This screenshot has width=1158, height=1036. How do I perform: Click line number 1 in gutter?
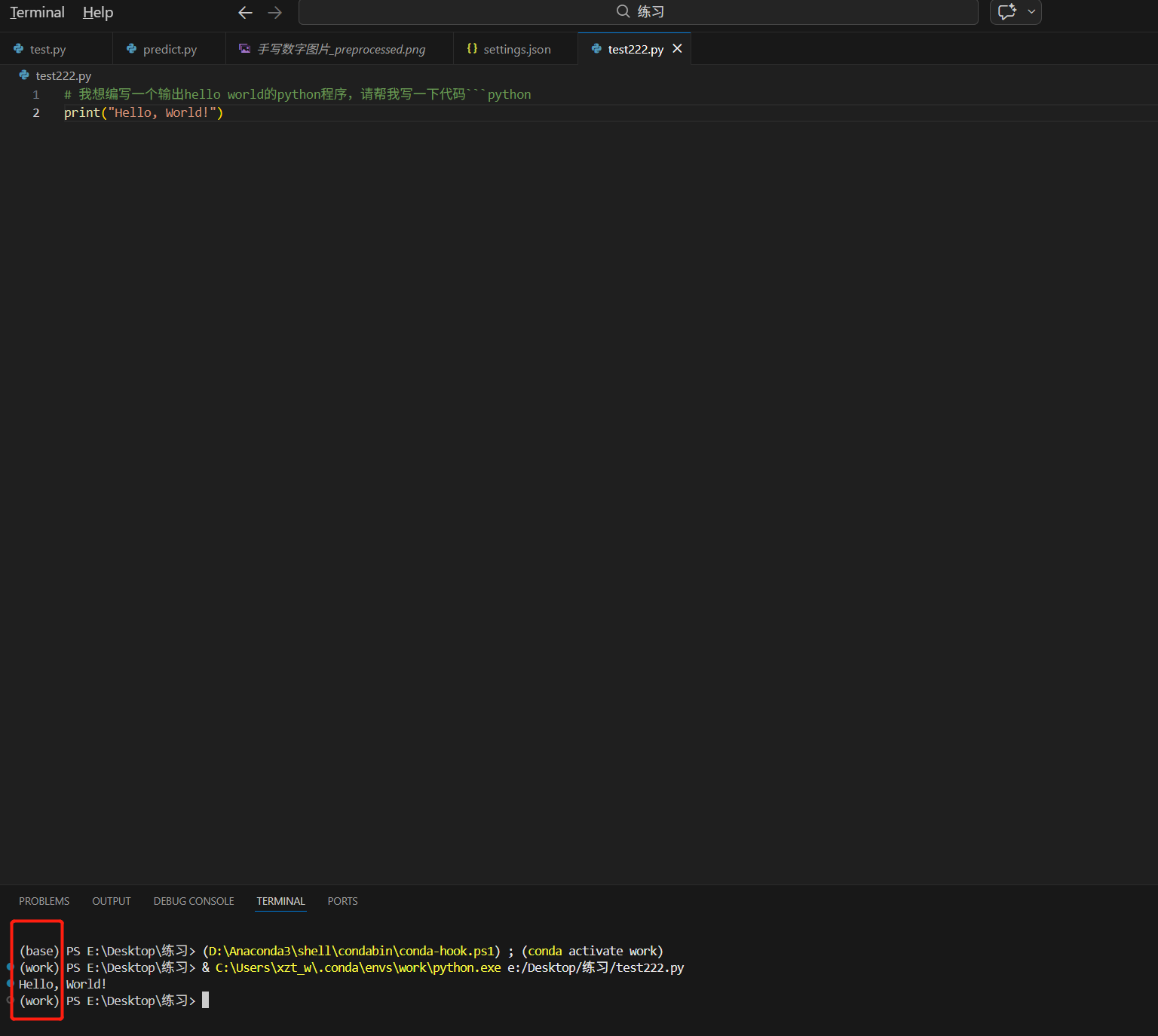(x=35, y=95)
